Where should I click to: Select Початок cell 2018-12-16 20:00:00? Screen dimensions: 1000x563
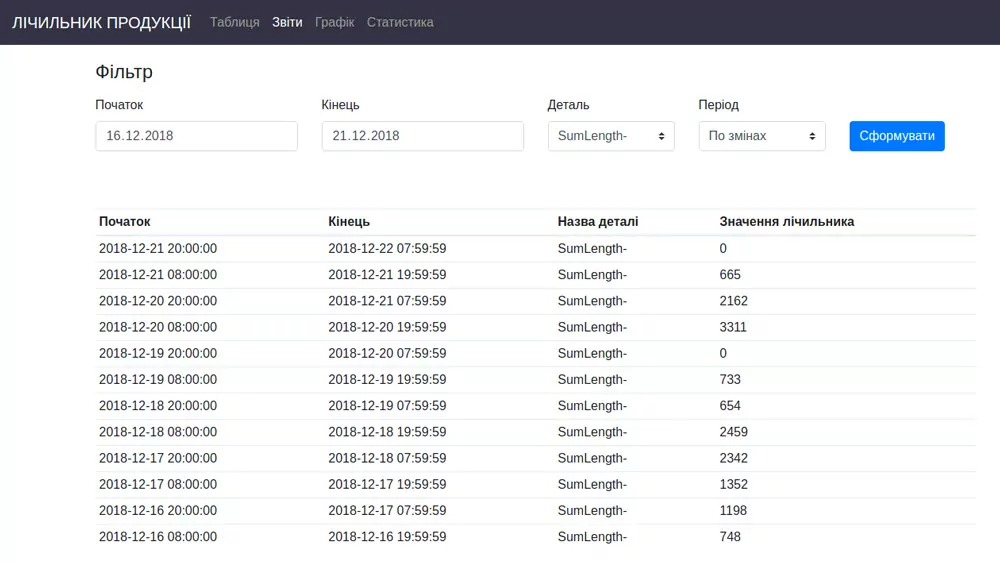coord(158,510)
